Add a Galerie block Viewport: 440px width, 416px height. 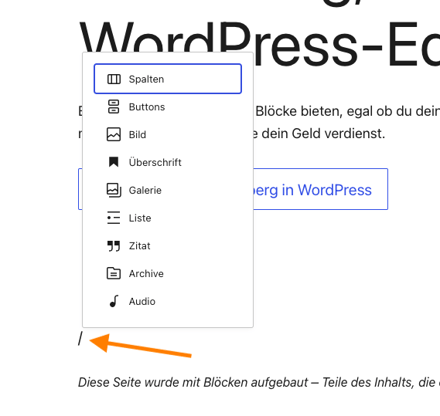pos(168,190)
